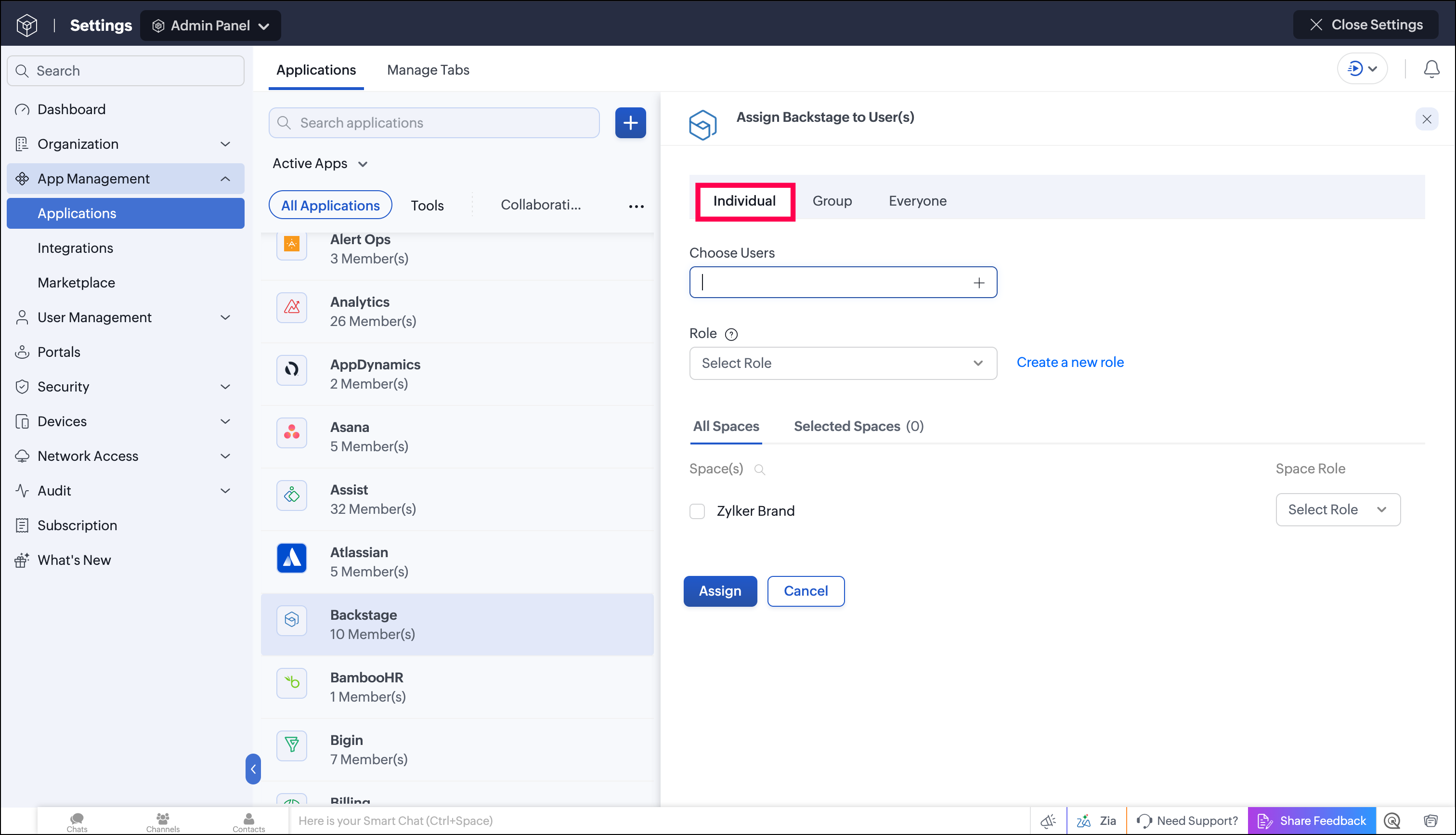Viewport: 1456px width, 835px height.
Task: Click the Zoho cube logo icon
Action: (x=27, y=25)
